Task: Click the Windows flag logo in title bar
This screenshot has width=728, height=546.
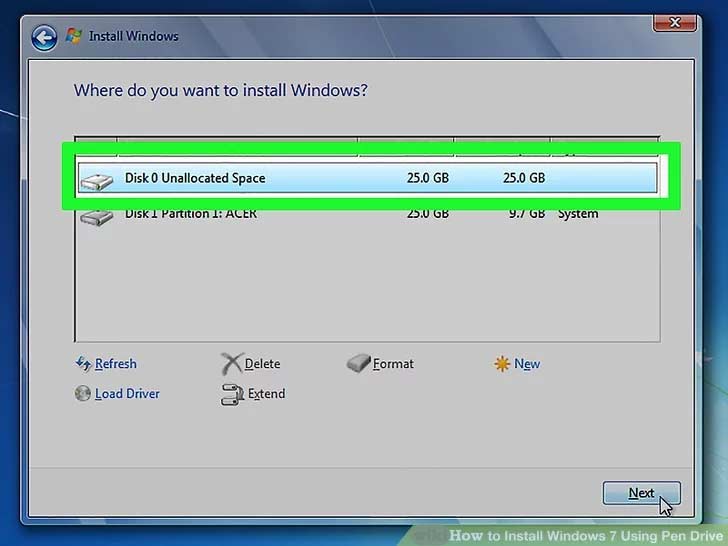Action: [73, 36]
